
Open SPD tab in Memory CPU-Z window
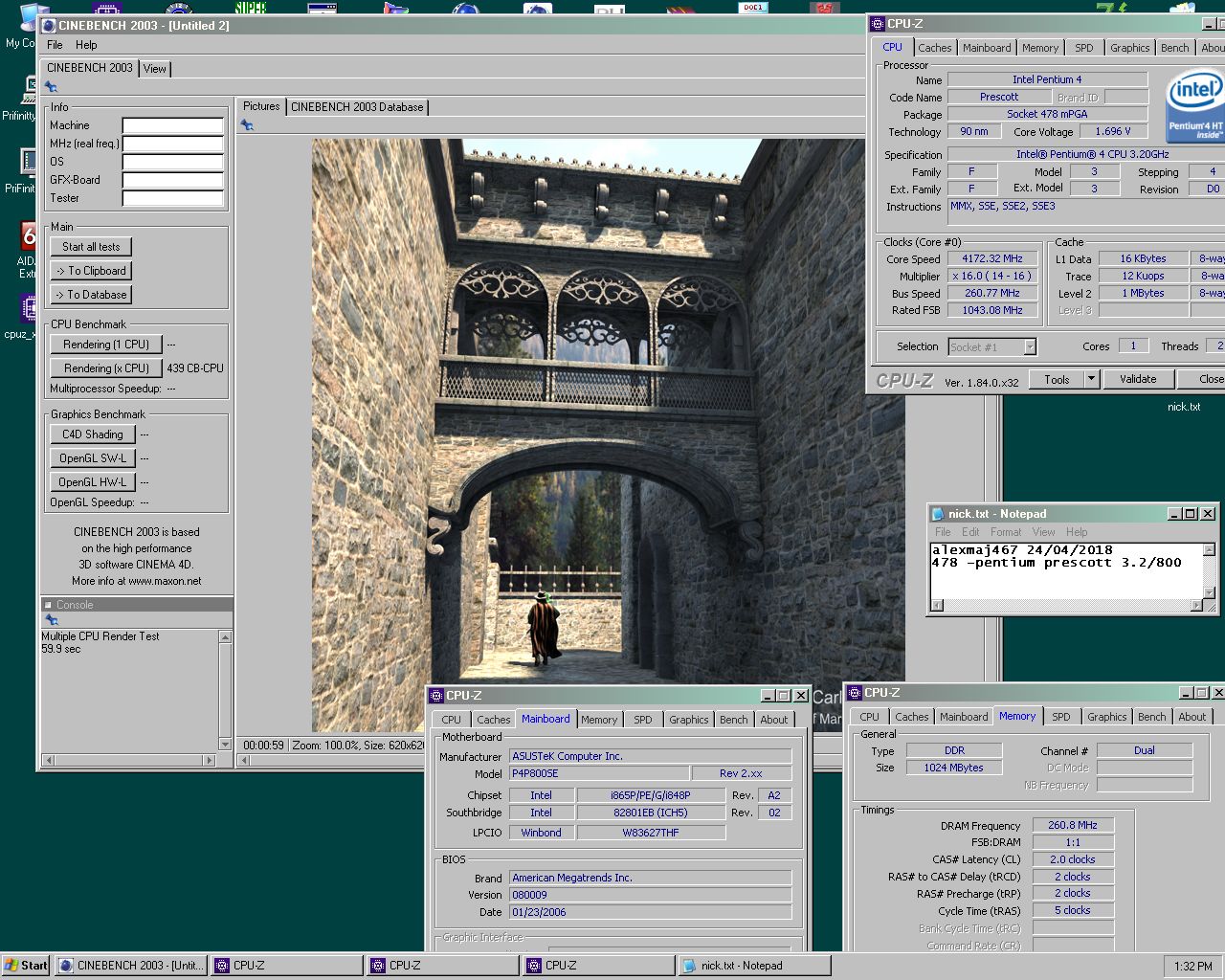pyautogui.click(x=1061, y=717)
